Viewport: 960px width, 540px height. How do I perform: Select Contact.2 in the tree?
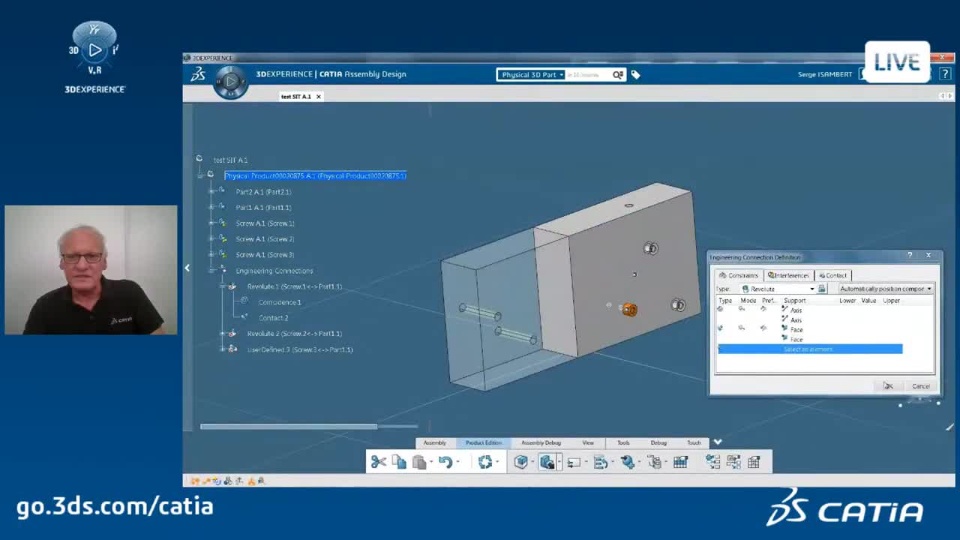(x=273, y=318)
